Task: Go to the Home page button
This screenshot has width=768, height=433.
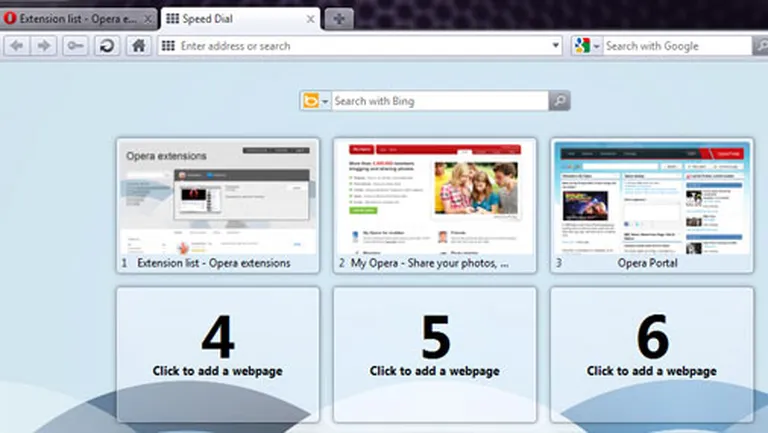Action: click(139, 46)
